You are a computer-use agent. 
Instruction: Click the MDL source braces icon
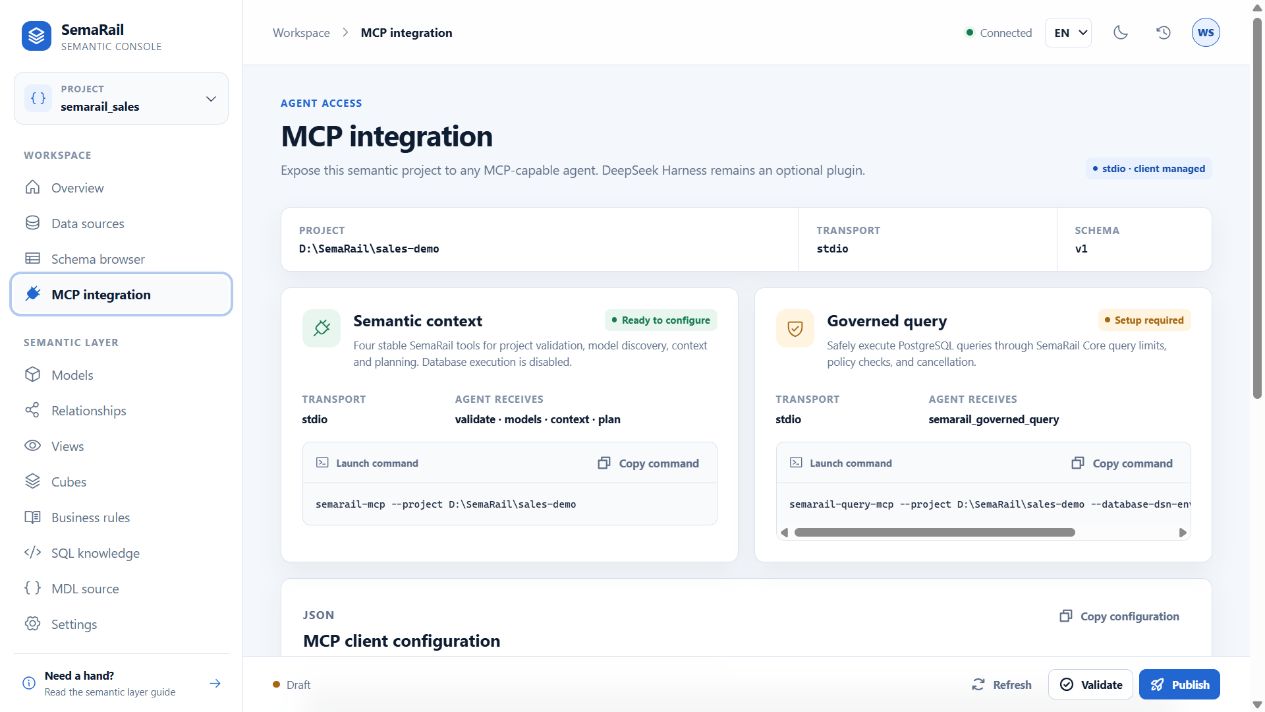click(x=33, y=588)
